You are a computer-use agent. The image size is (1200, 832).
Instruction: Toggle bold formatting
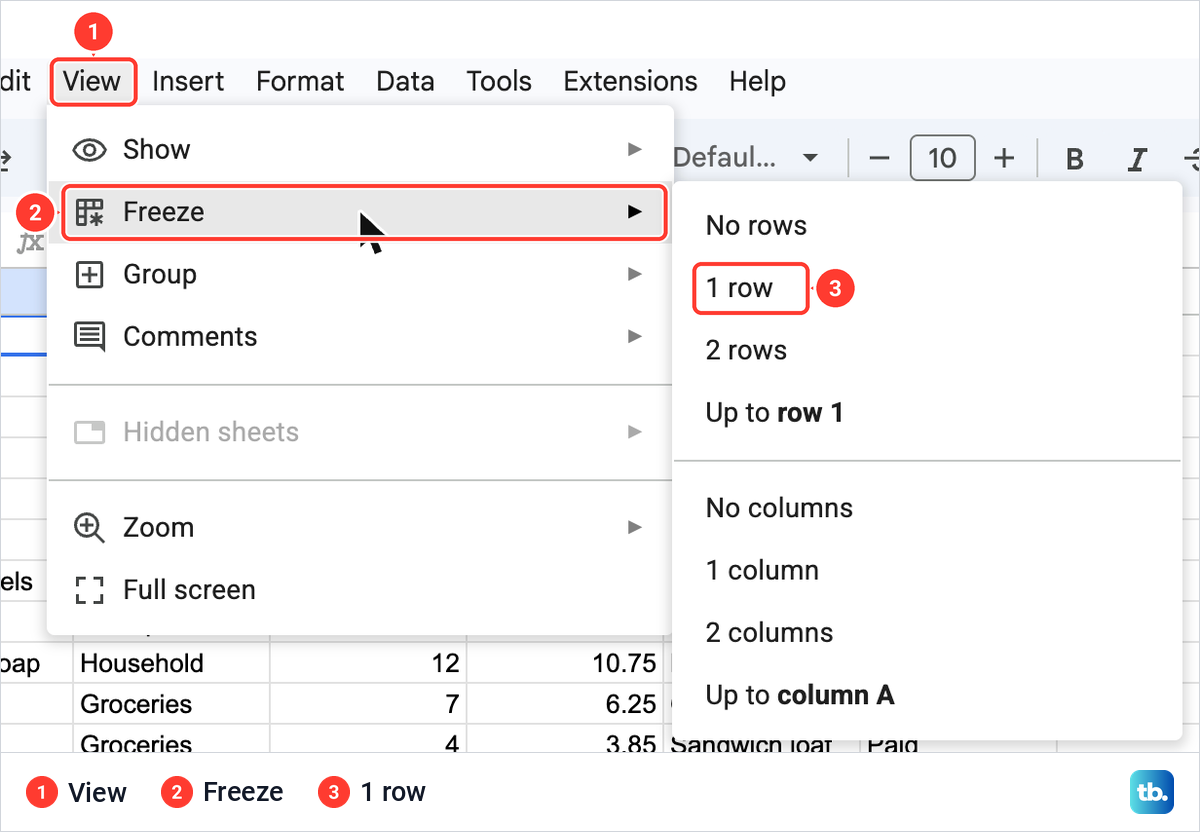point(1075,158)
